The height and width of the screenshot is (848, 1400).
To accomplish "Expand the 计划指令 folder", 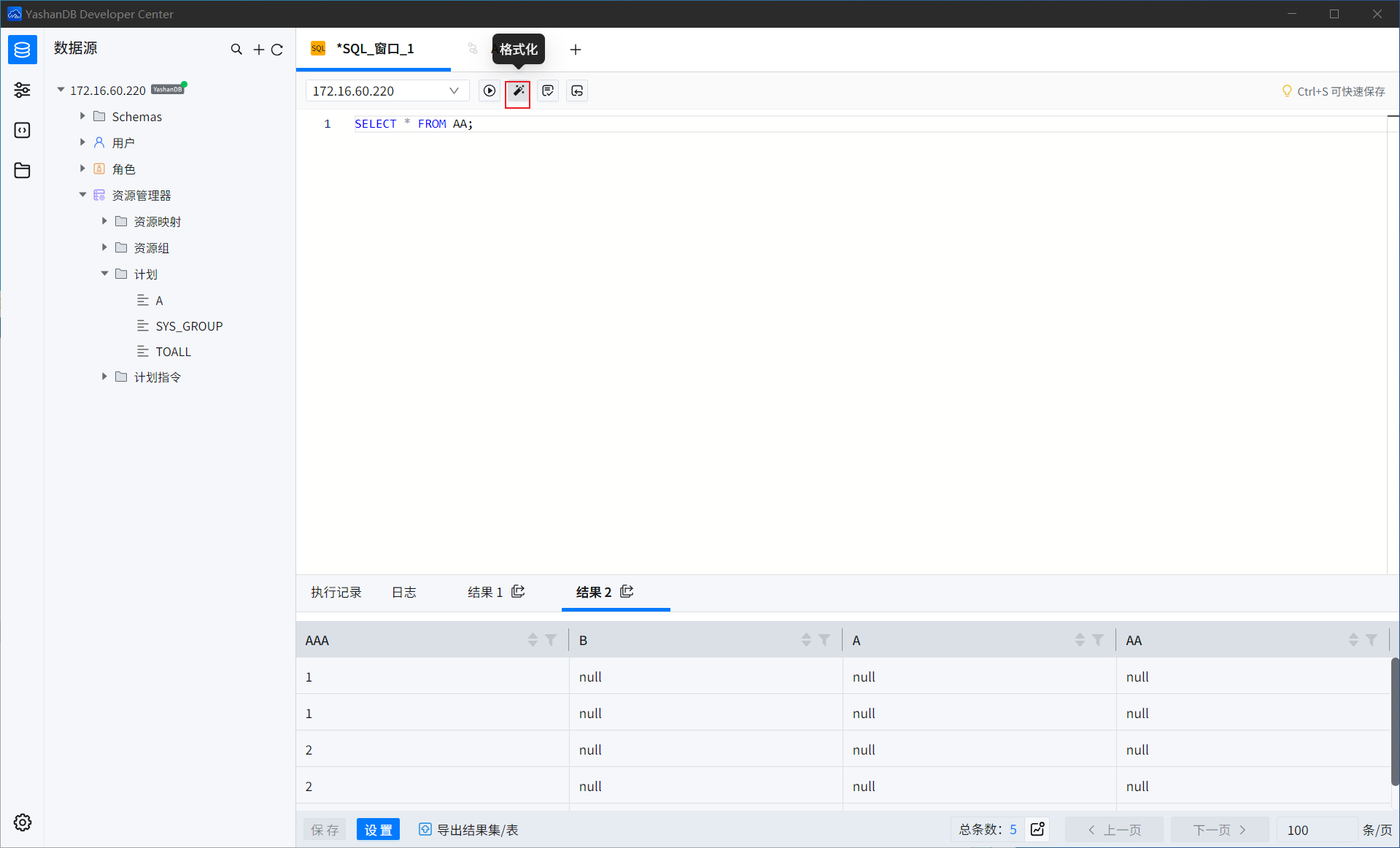I will tap(104, 377).
